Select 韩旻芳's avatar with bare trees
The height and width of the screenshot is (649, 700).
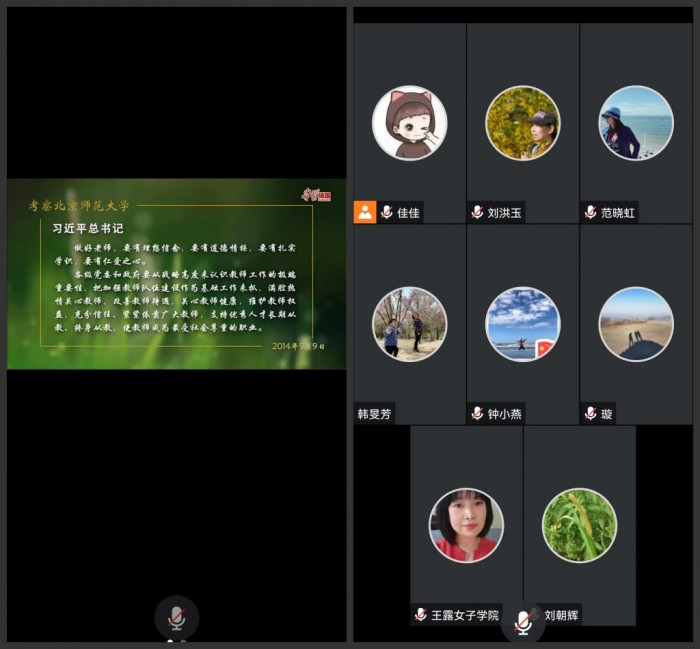409,324
